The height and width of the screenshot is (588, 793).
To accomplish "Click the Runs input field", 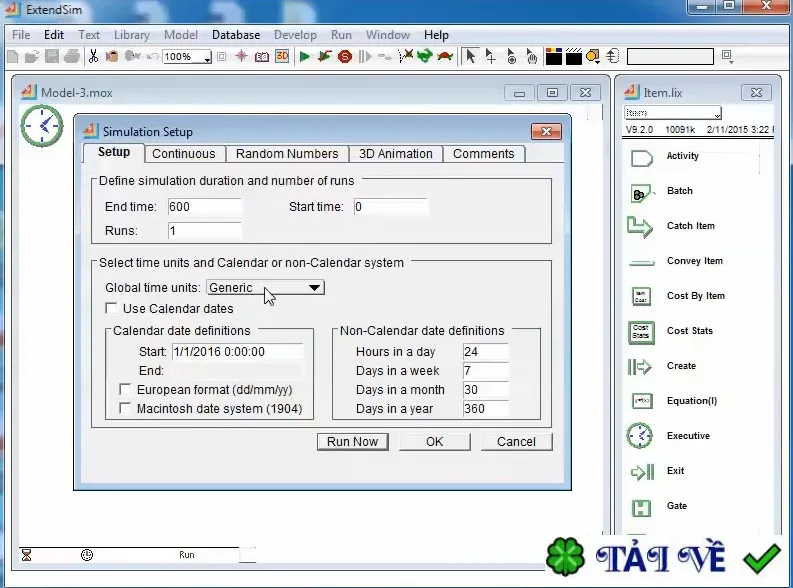I will [204, 231].
